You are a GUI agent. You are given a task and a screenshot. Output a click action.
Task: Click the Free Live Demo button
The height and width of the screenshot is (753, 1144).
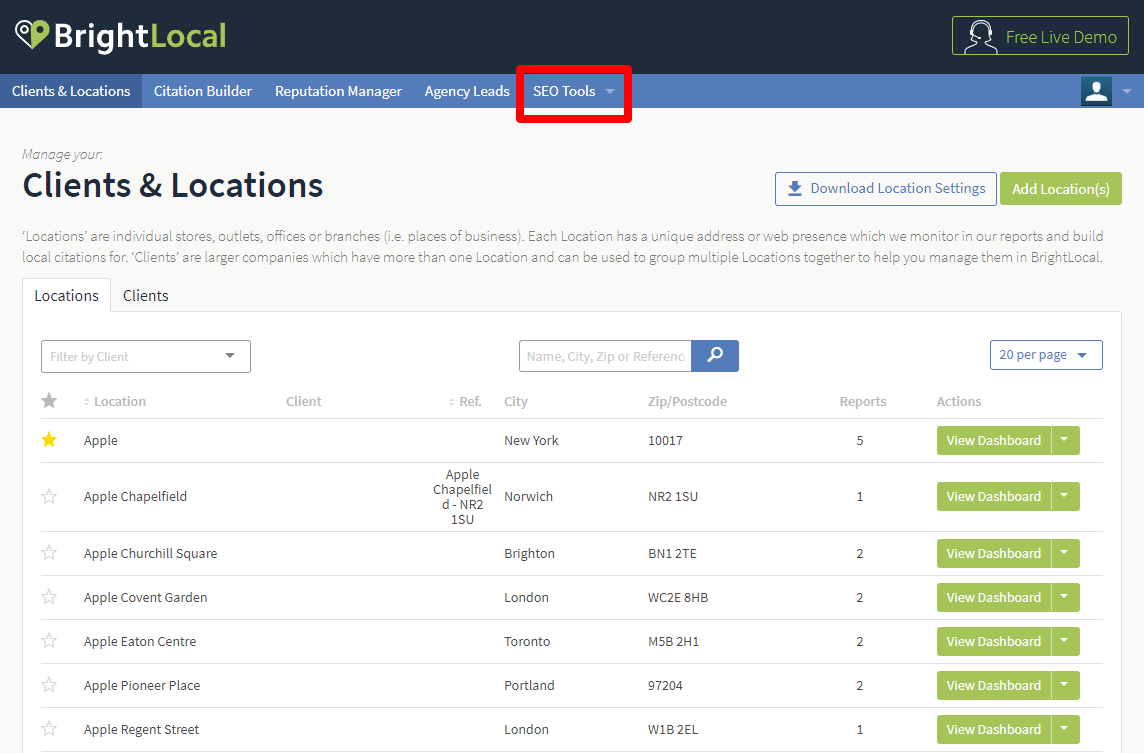(x=1040, y=36)
